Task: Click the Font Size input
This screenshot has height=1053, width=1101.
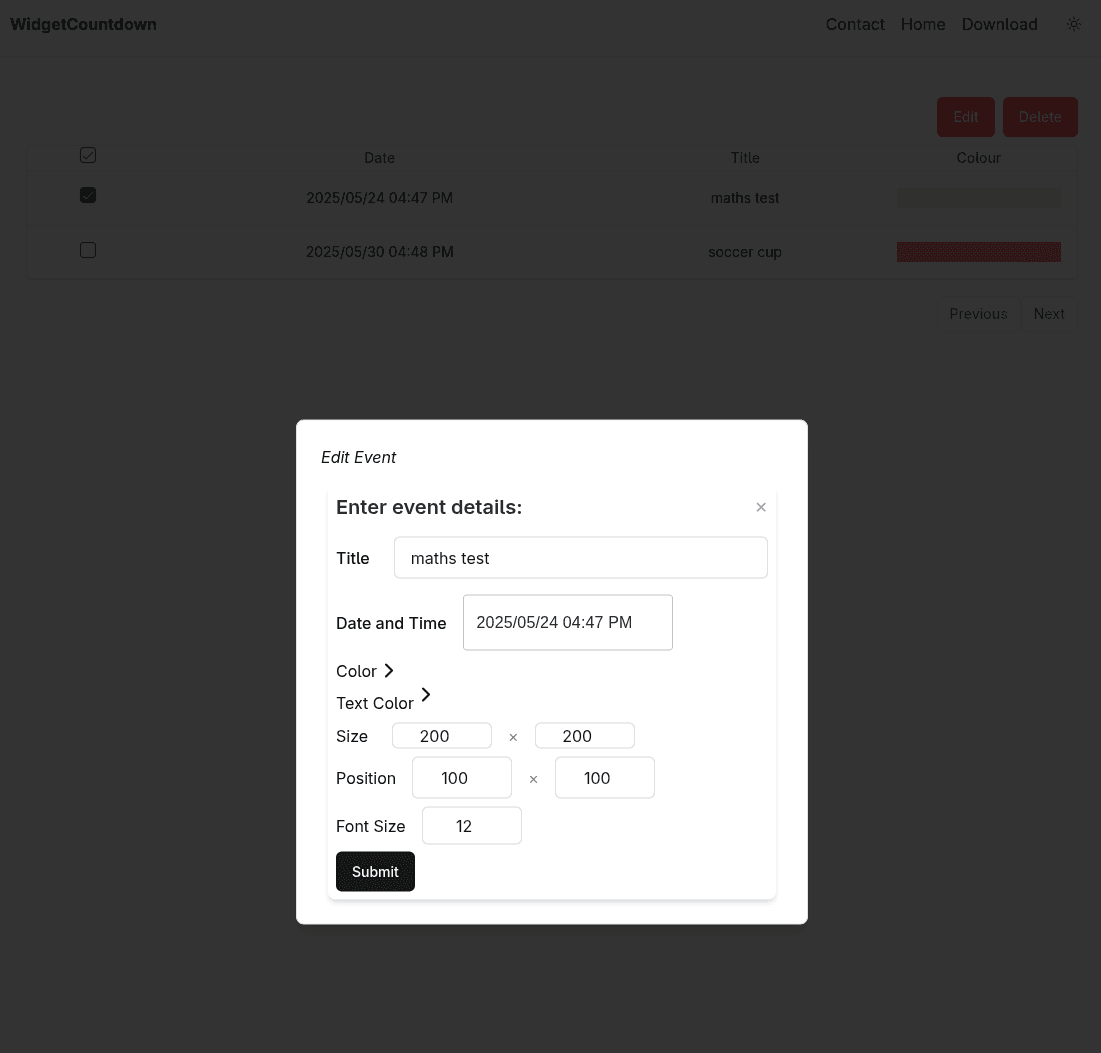Action: coord(471,826)
